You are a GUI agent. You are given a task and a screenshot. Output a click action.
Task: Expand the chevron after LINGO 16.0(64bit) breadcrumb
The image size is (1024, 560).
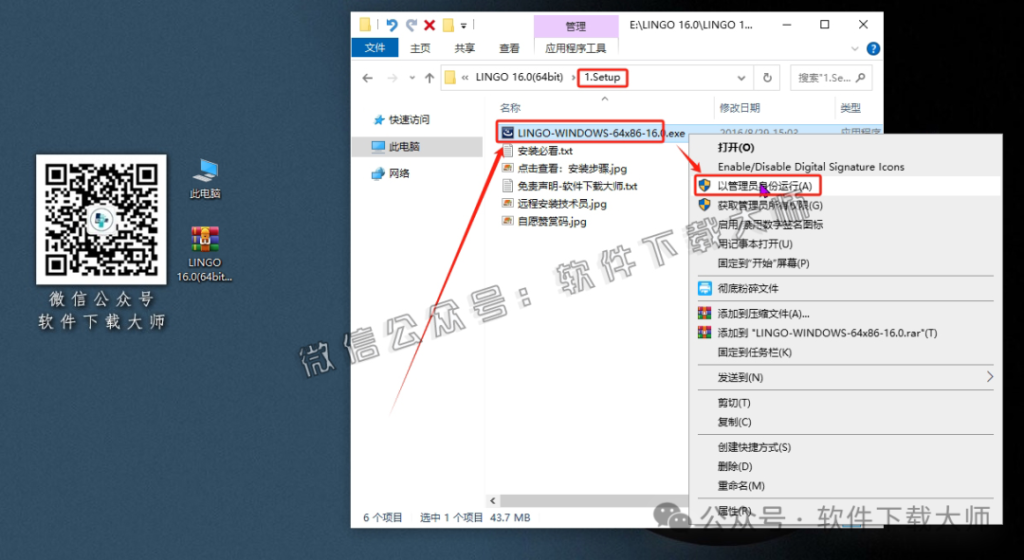574,78
